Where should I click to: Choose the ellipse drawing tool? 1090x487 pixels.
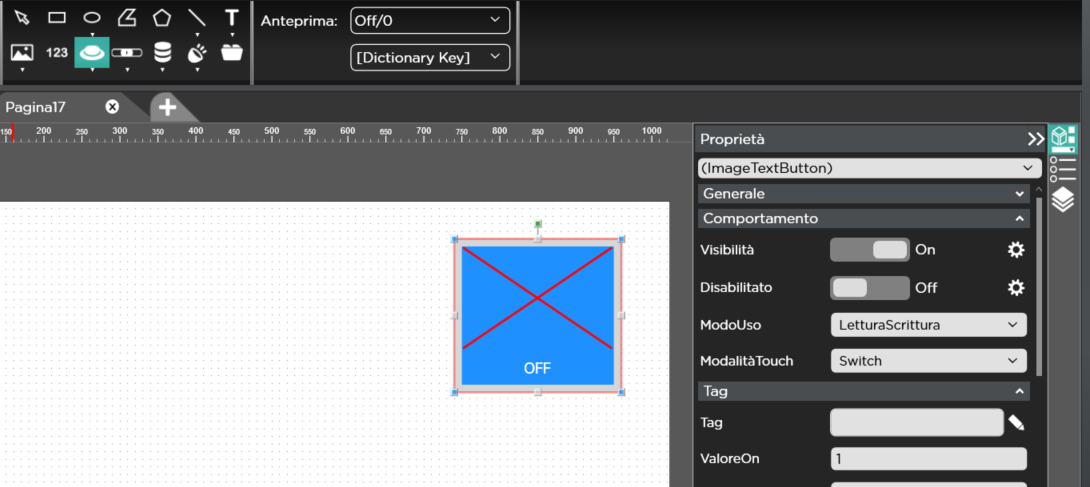[x=92, y=17]
